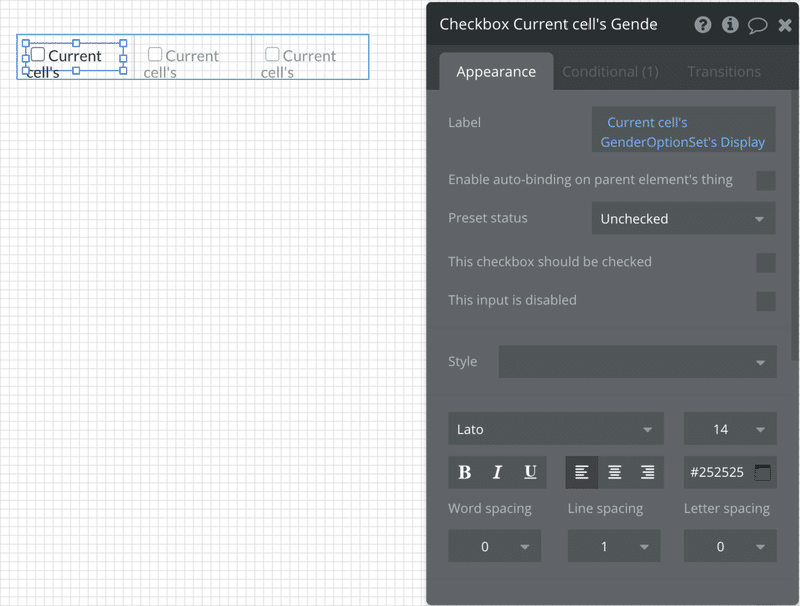Open the comments speech bubble icon
This screenshot has height=606, width=800.
(x=758, y=25)
